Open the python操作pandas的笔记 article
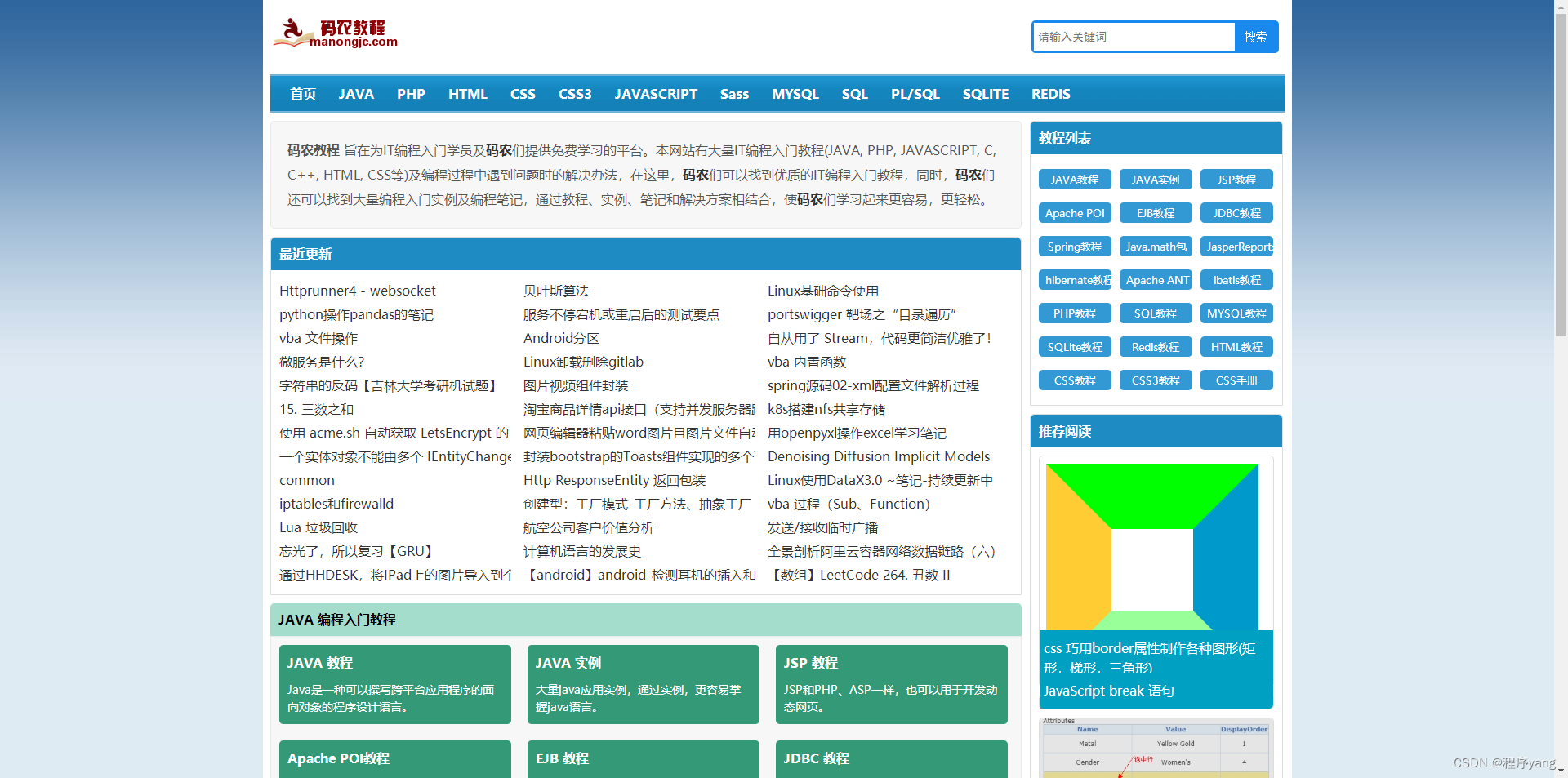The image size is (1568, 778). (356, 314)
